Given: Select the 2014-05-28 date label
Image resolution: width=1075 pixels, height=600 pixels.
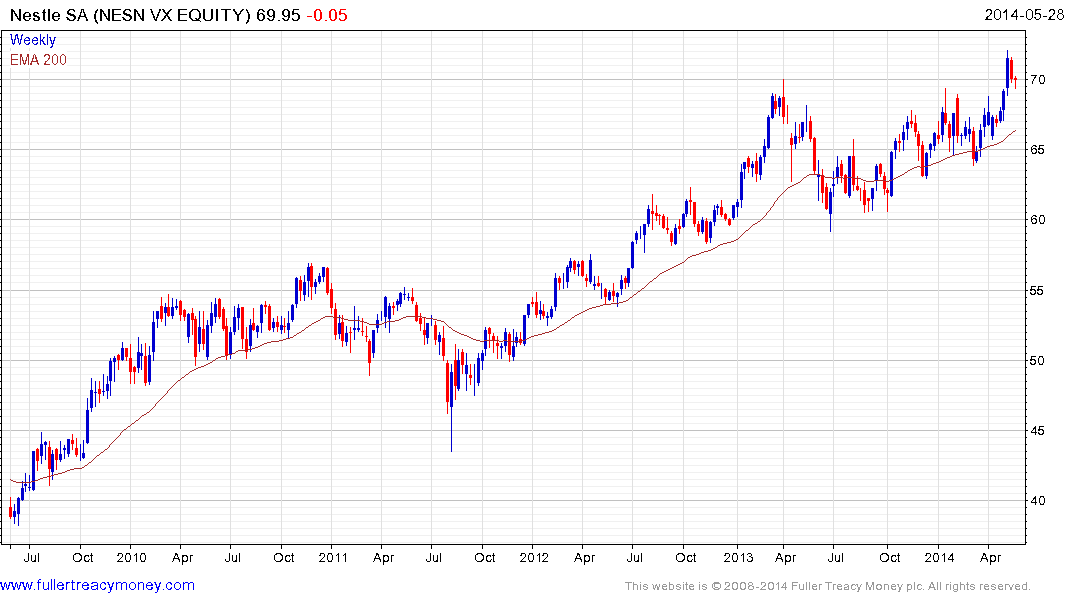Looking at the screenshot, I should point(1024,14).
